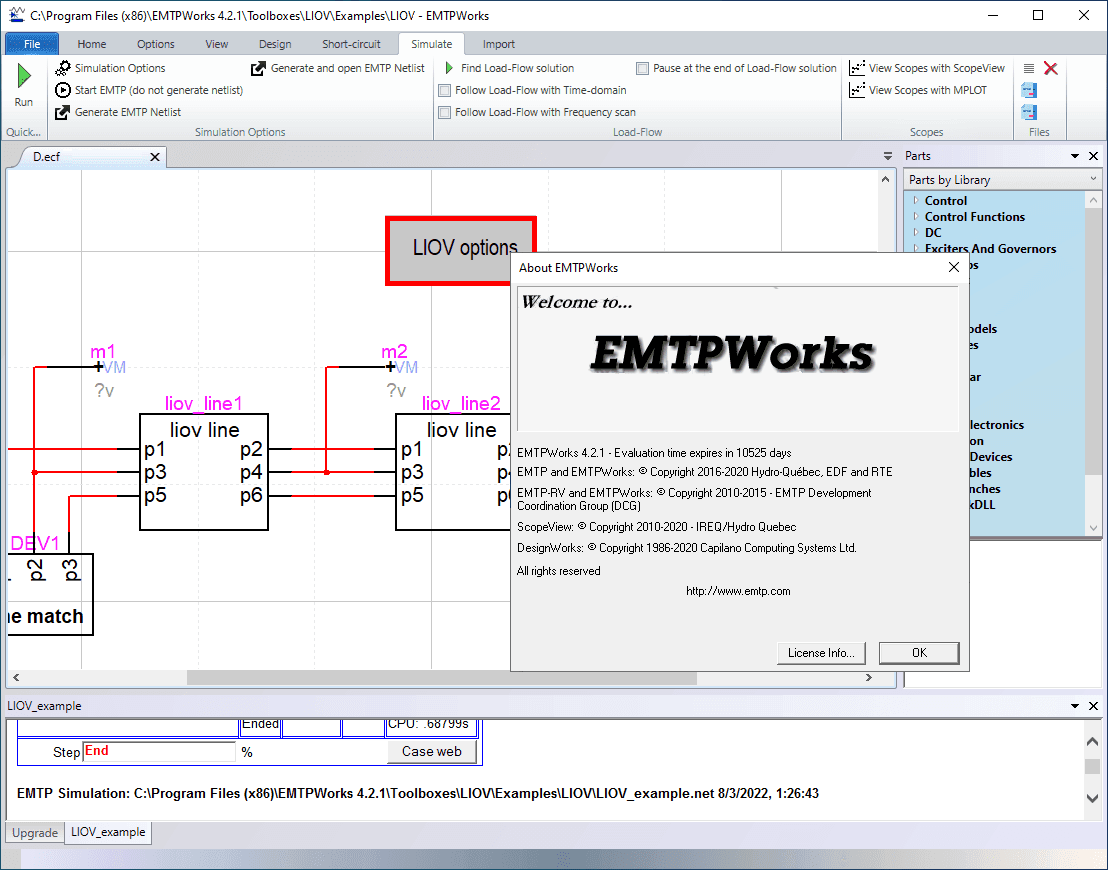
Task: Click the Parts list scroll-down arrow
Action: click(1093, 527)
